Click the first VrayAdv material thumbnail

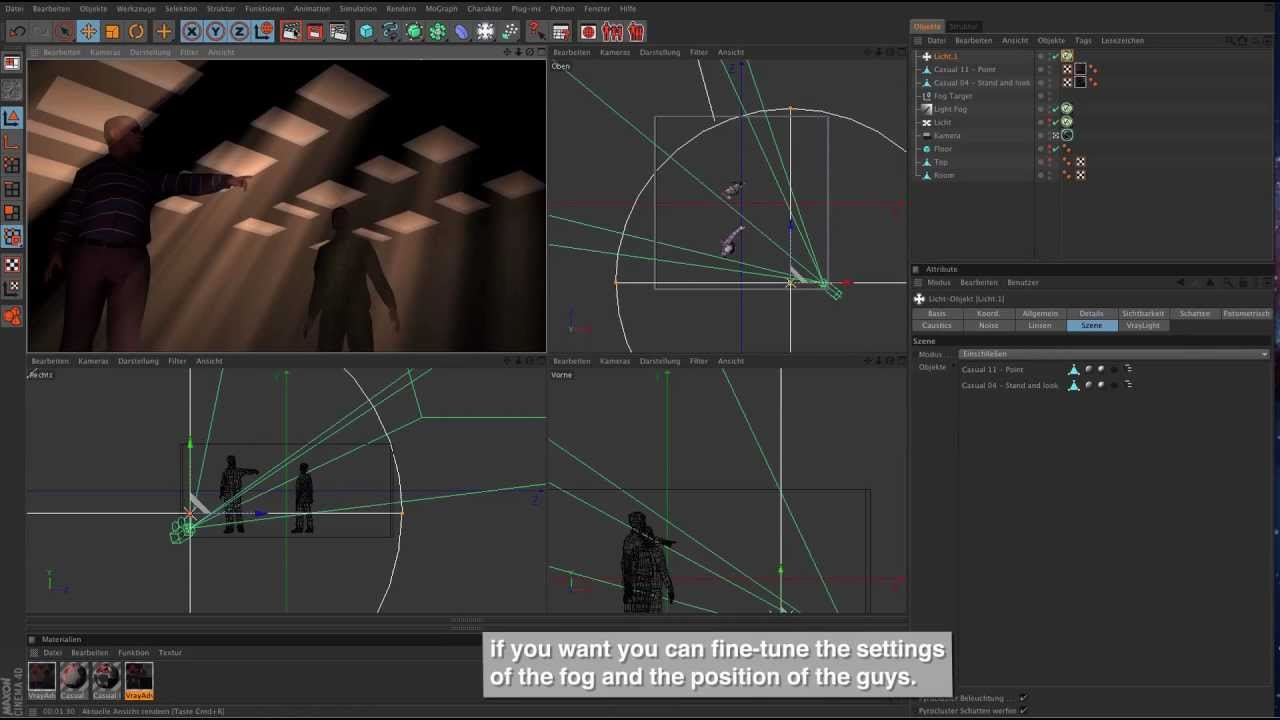click(42, 677)
